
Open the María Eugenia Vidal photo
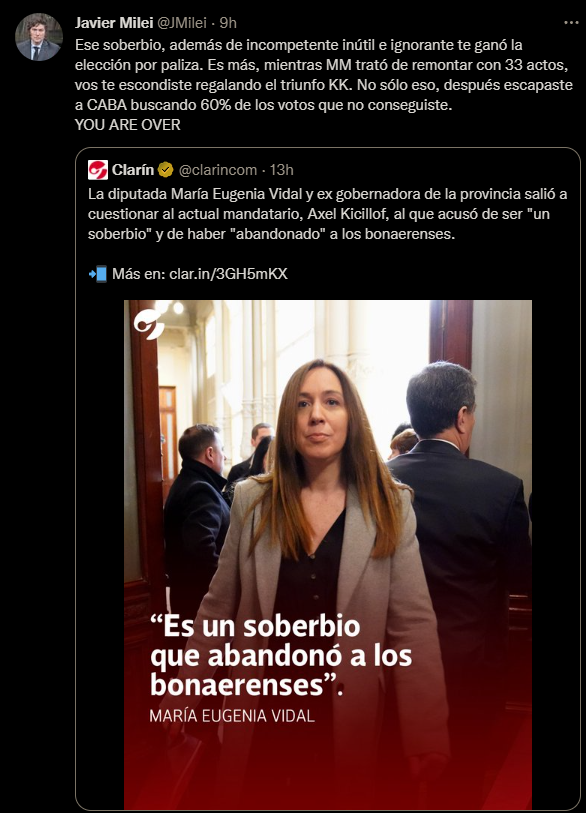(328, 555)
